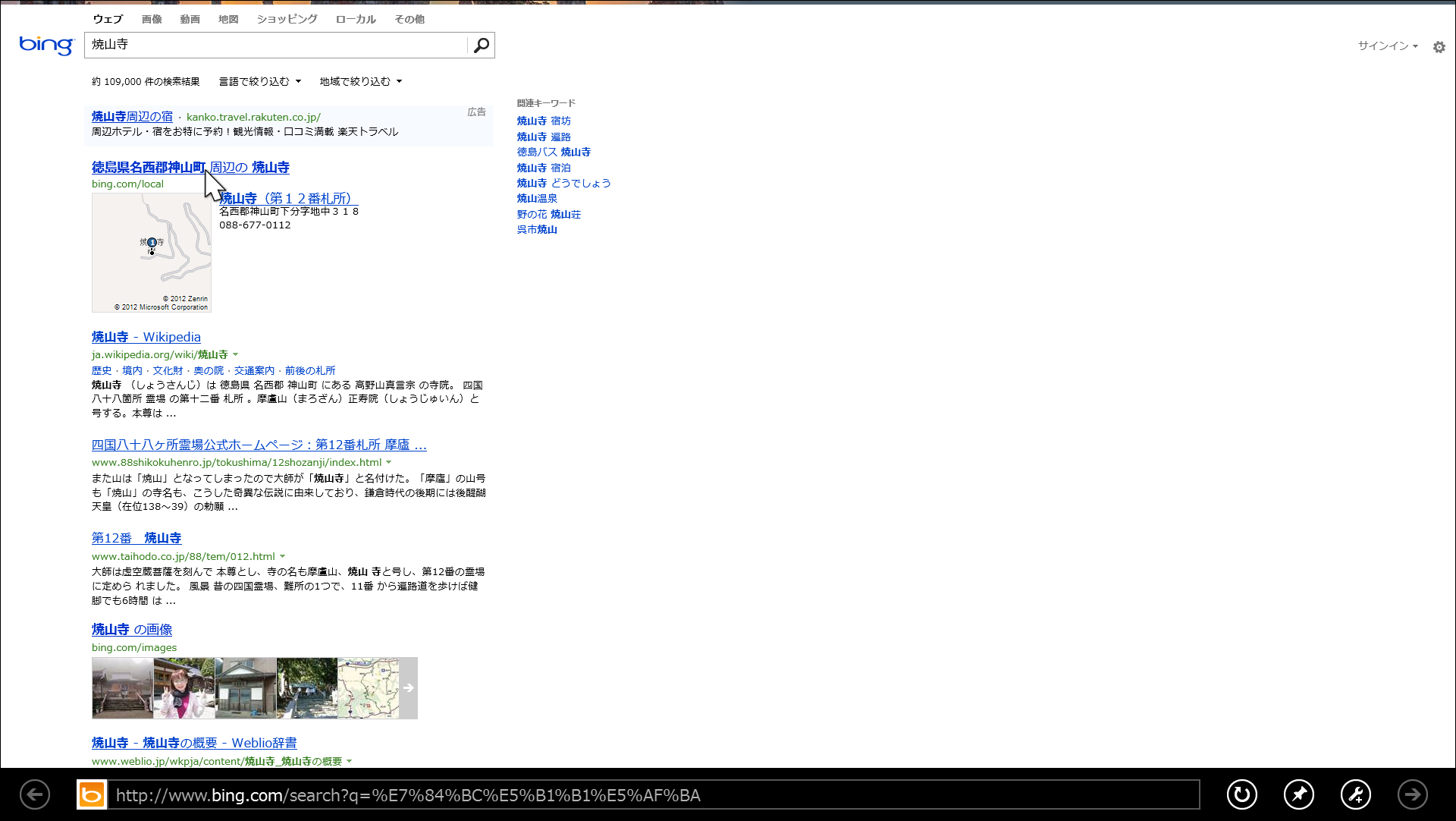Open 徳島県名西郡神山町 周辺の 焼山寺 link
The width and height of the screenshot is (1456, 821).
190,168
